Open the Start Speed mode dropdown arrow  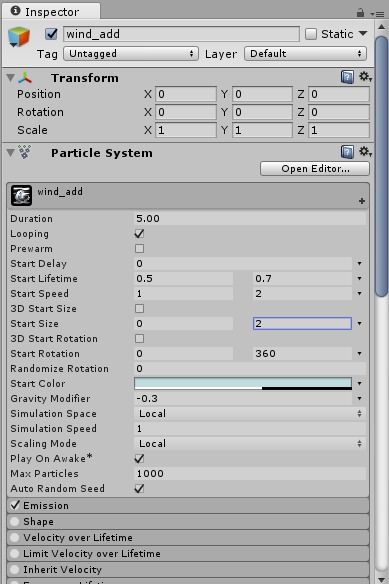click(360, 293)
